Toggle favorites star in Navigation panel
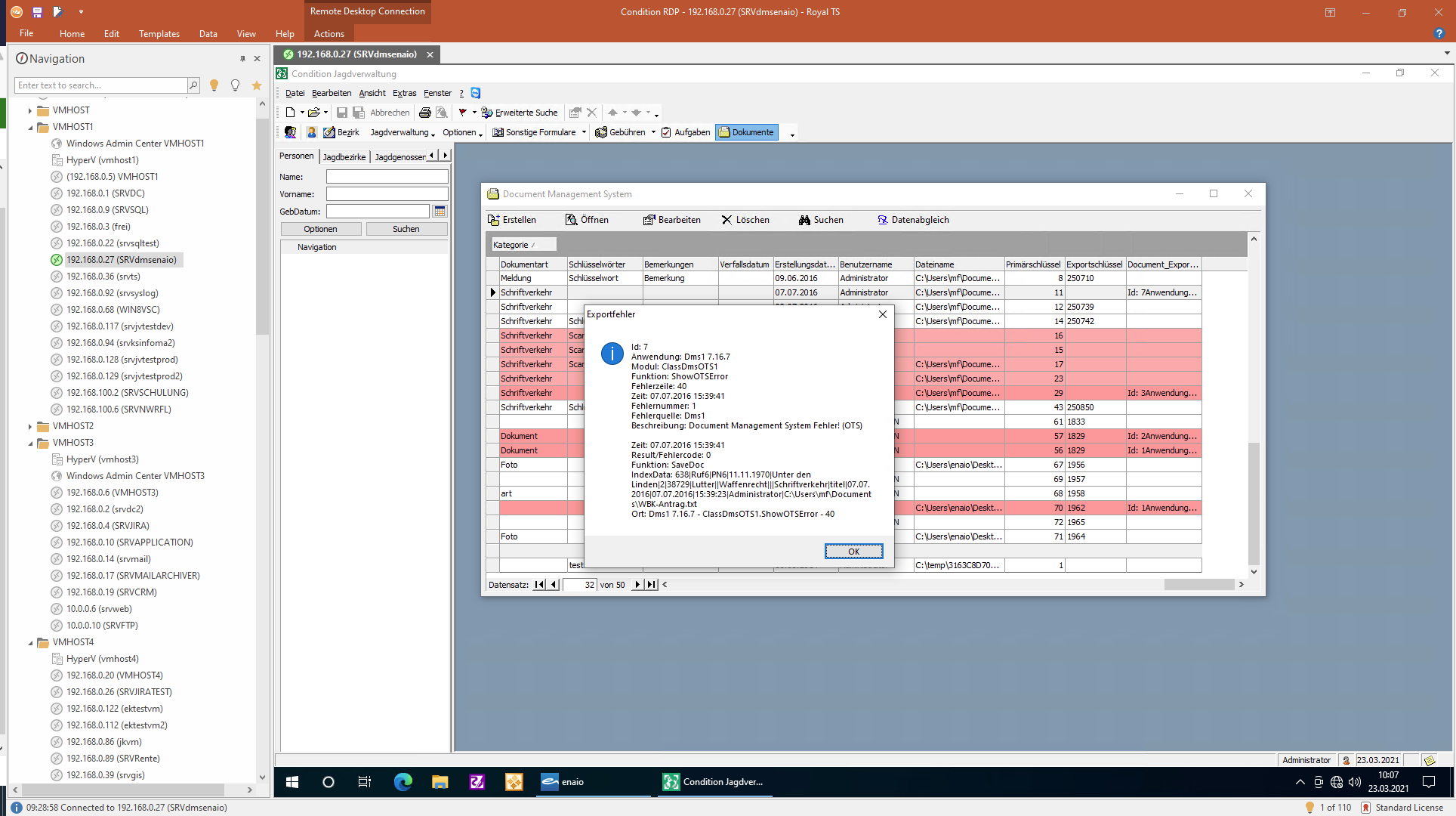Image resolution: width=1456 pixels, height=816 pixels. tap(257, 85)
